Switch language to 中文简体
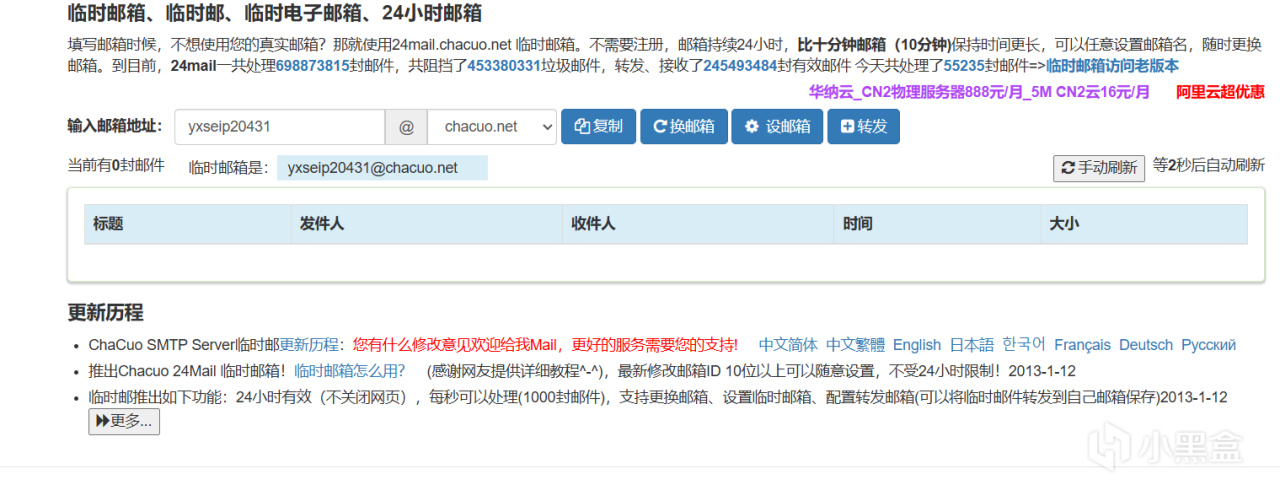Screen dimensions: 1280x485 788,345
